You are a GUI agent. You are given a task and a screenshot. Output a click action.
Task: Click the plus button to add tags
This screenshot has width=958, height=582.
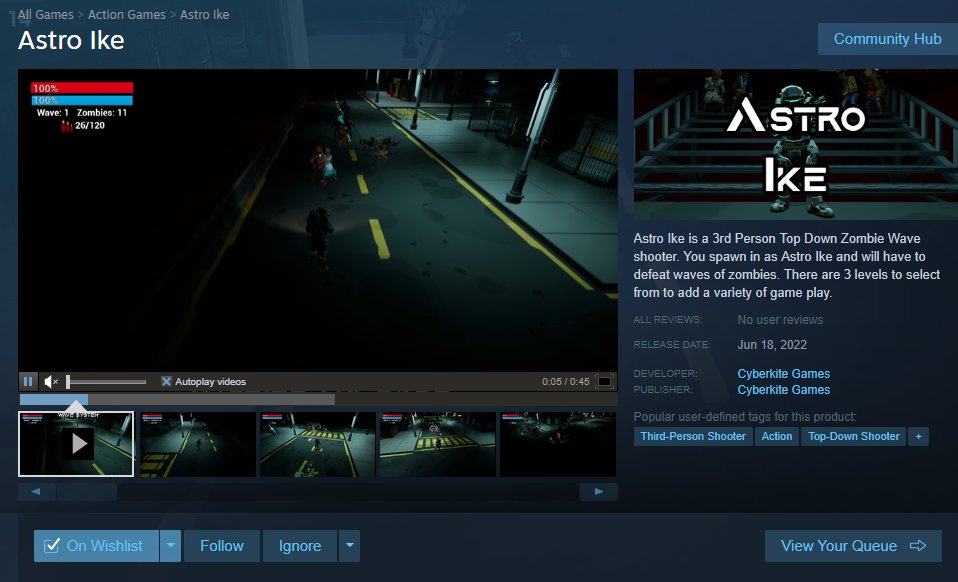[918, 436]
